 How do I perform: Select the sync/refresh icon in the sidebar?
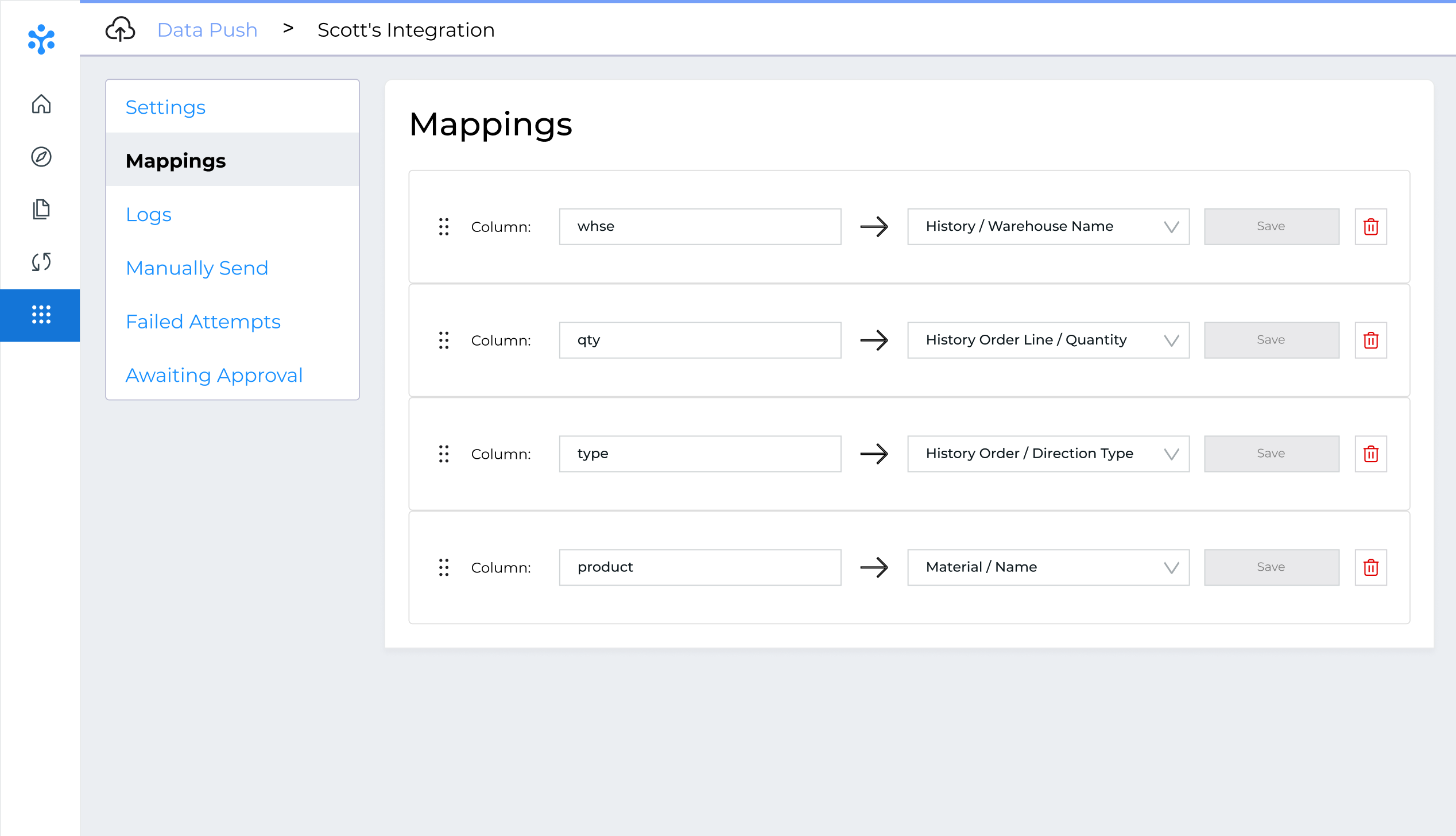pos(41,262)
